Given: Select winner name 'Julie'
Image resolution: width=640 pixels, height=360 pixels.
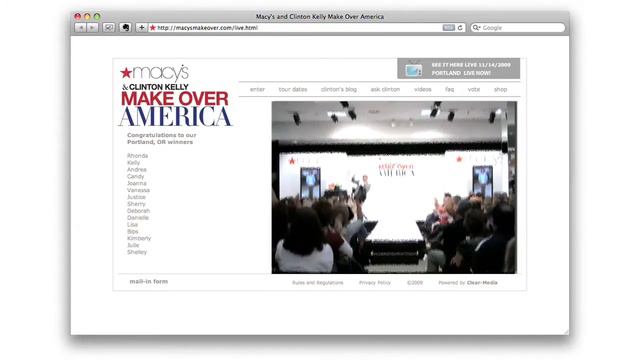Looking at the screenshot, I should coord(133,245).
